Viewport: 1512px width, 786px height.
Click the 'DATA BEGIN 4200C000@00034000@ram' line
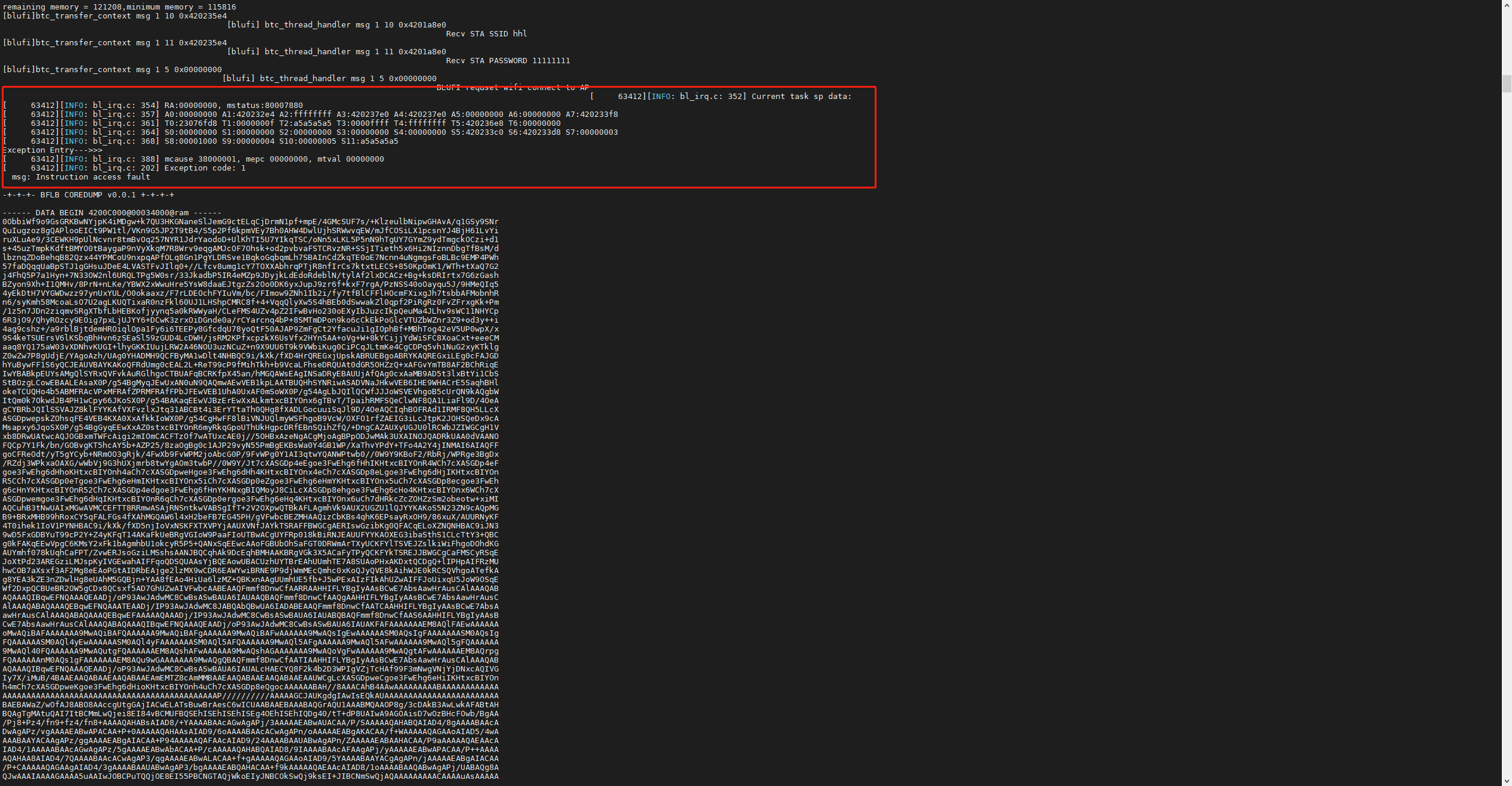click(x=112, y=213)
